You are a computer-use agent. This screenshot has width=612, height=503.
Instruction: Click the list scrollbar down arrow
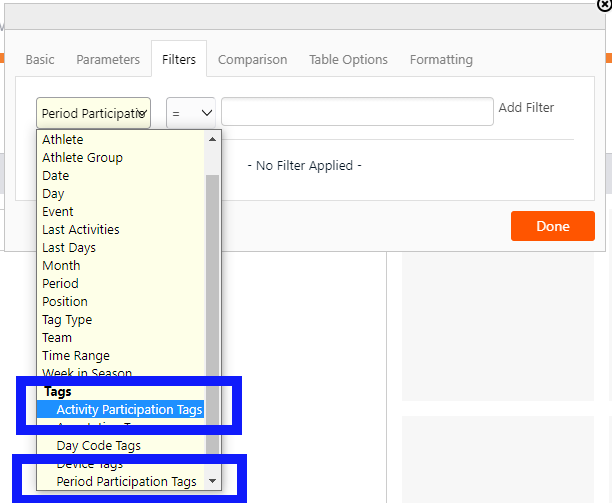(x=212, y=481)
